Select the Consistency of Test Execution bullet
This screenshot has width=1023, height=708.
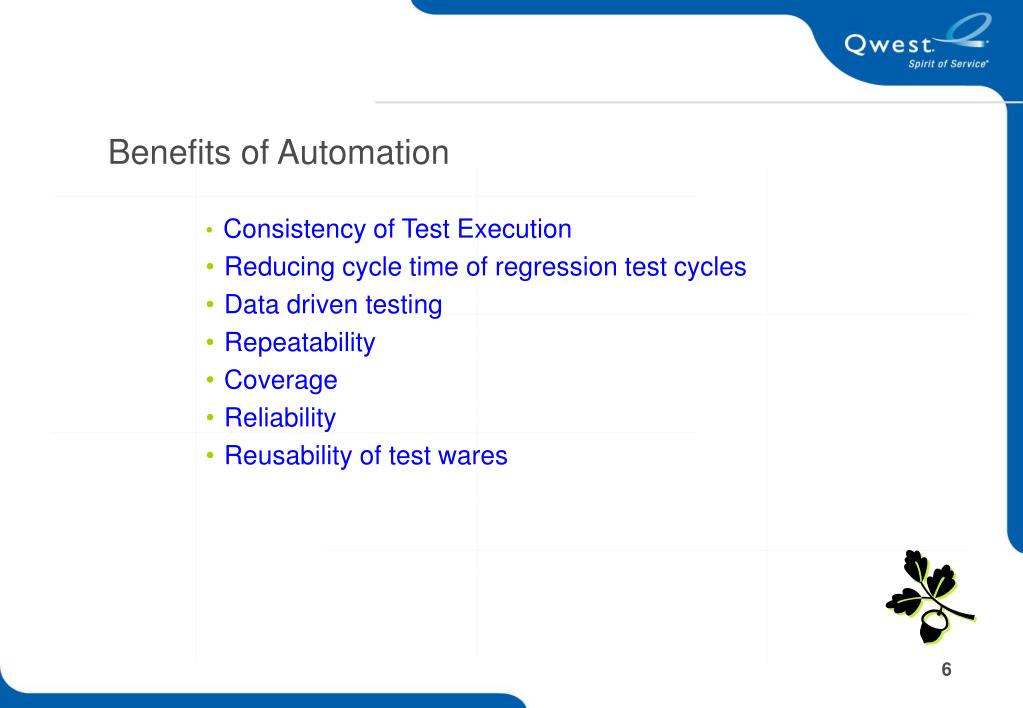click(397, 229)
